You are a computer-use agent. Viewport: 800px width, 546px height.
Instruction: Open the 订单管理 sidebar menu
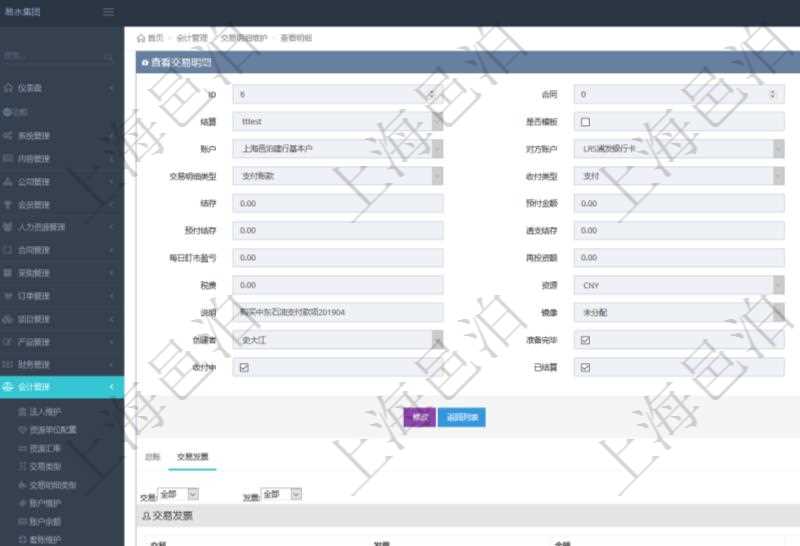pos(61,296)
